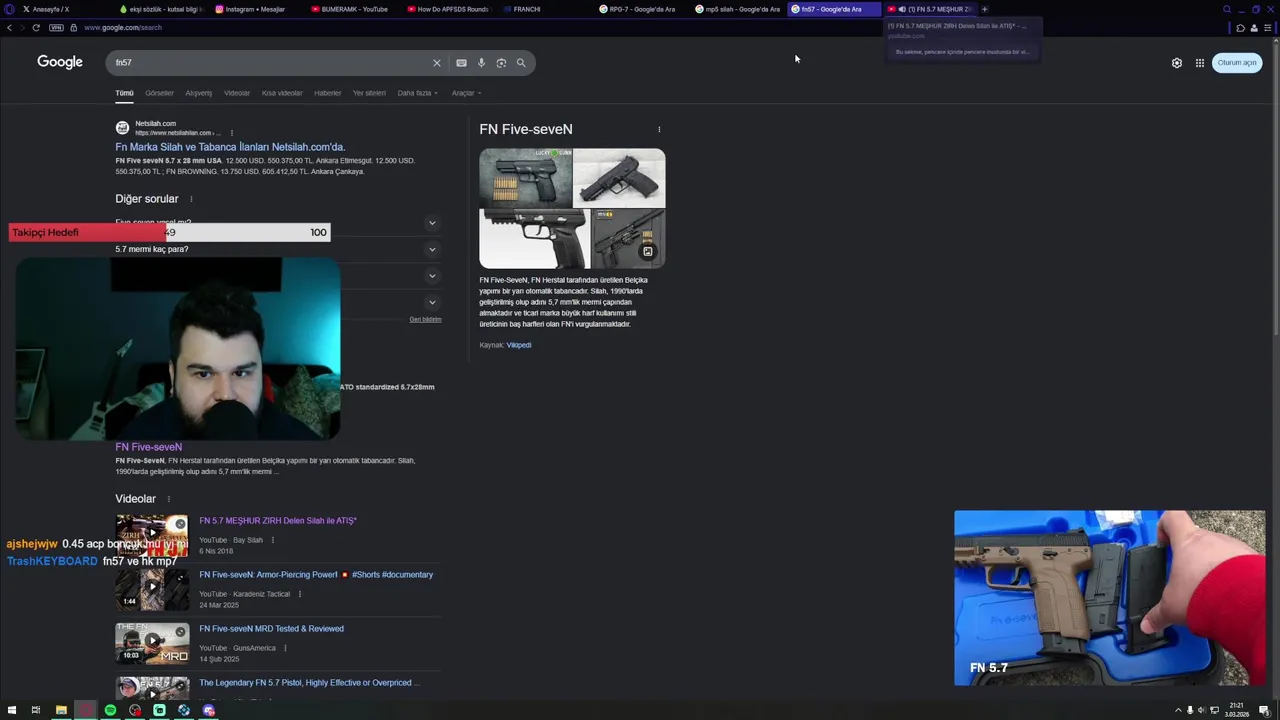Screen dimensions: 1280x720
Task: Open the Daha fazla dropdown
Action: click(417, 93)
